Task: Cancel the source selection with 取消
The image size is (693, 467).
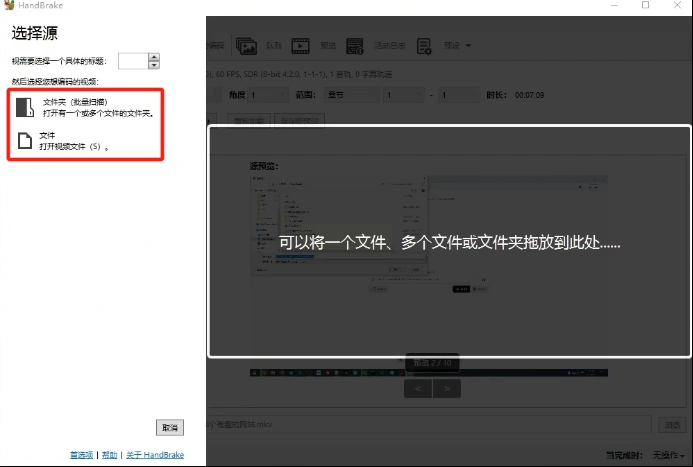Action: pos(170,427)
